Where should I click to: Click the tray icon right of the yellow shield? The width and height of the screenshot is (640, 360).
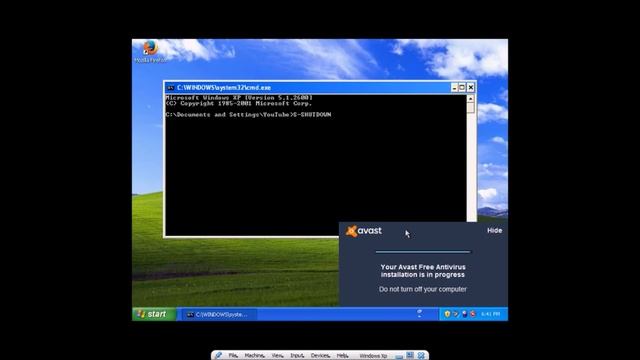pyautogui.click(x=456, y=314)
